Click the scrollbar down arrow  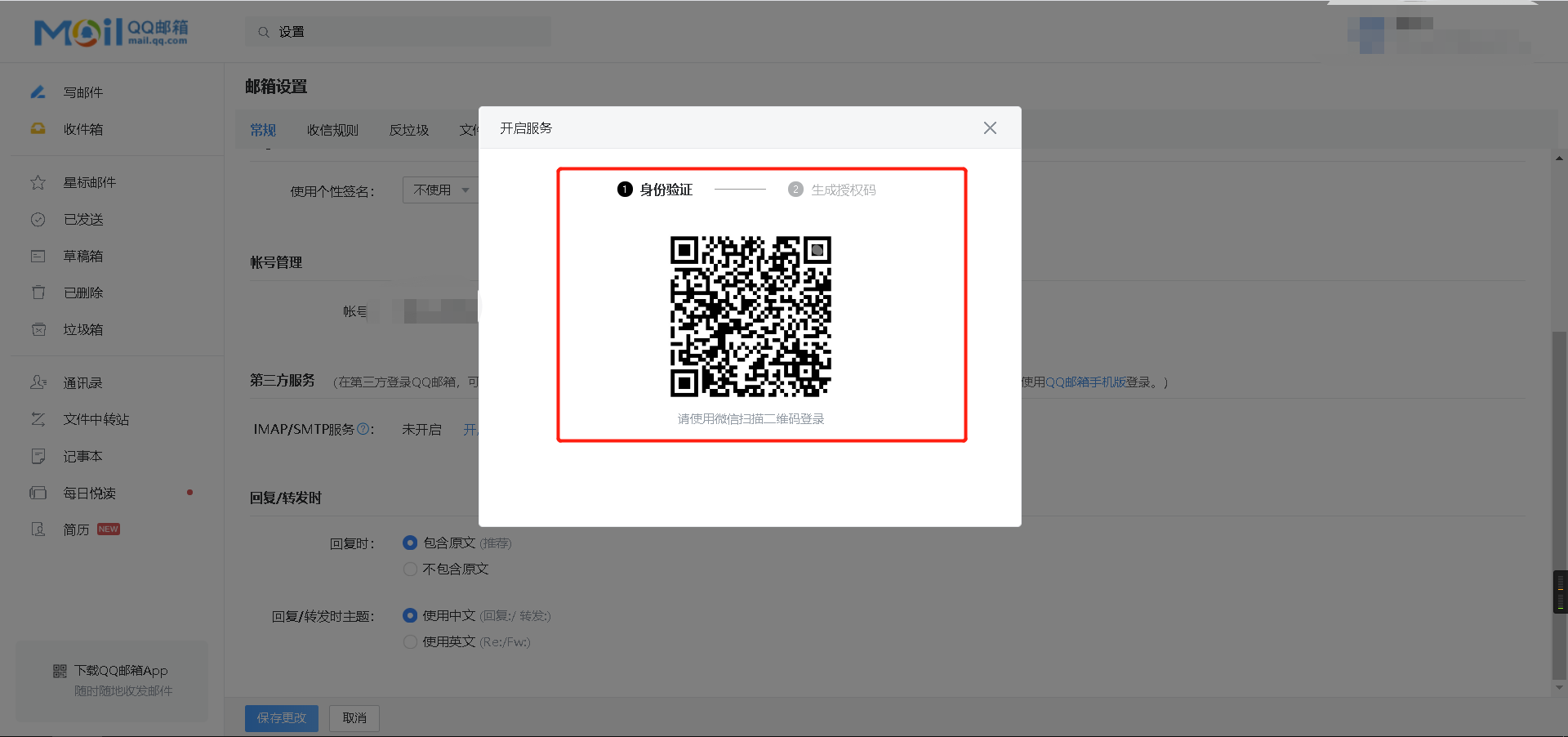(x=1560, y=688)
